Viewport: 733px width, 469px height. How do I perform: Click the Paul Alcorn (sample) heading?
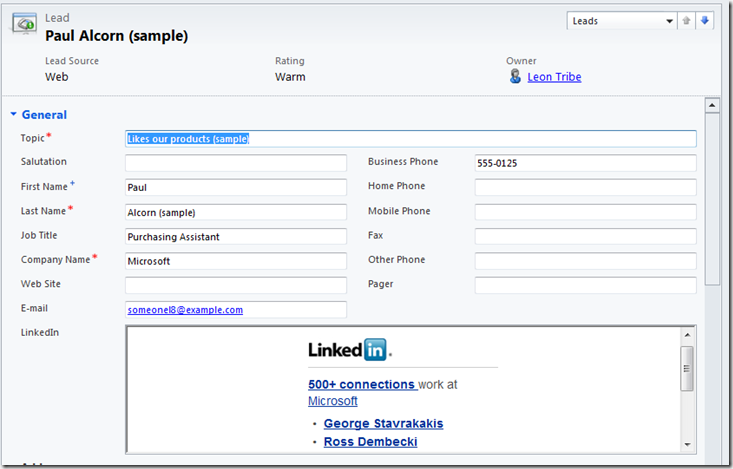point(116,36)
